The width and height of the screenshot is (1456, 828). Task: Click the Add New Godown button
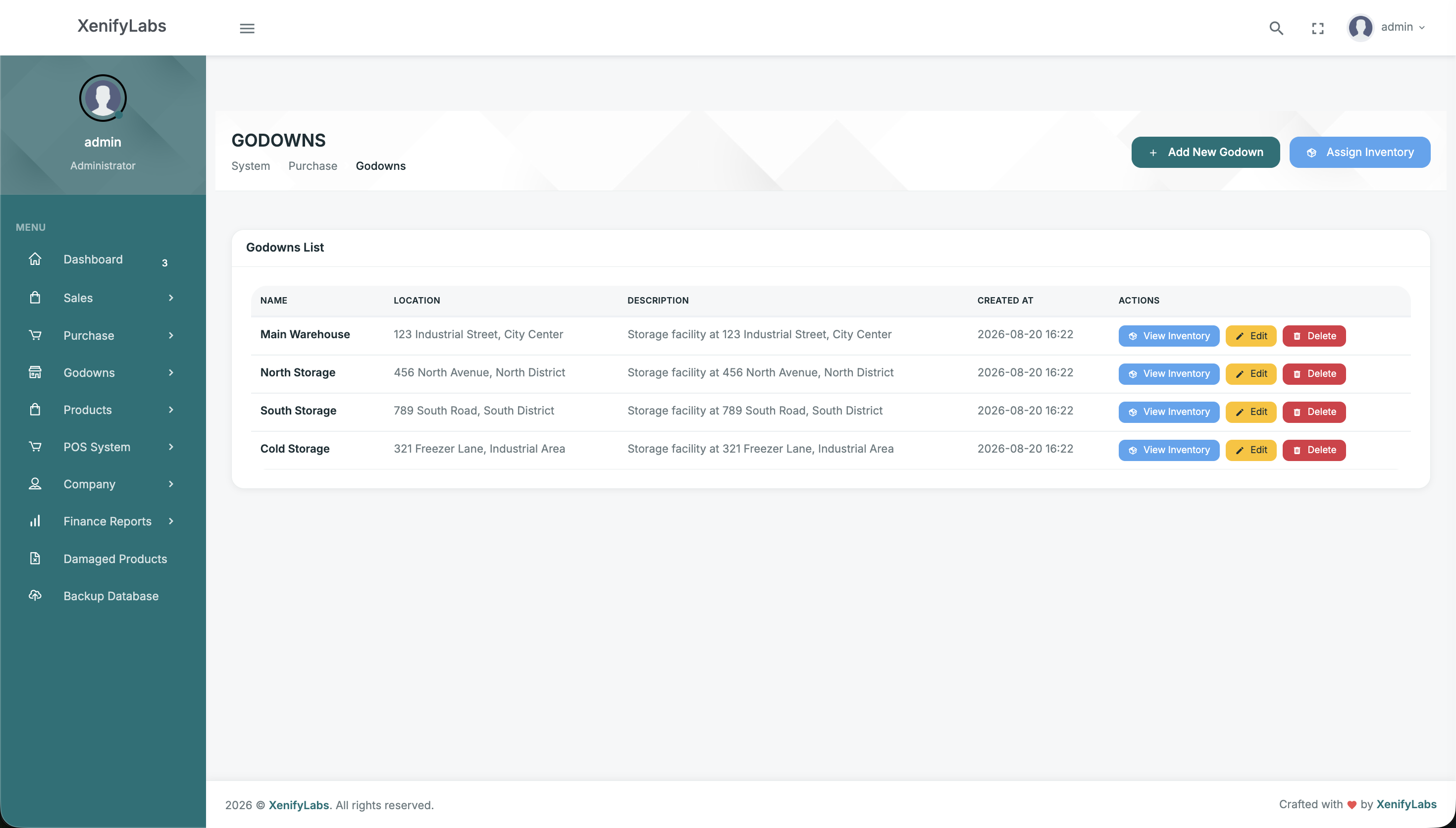tap(1205, 152)
